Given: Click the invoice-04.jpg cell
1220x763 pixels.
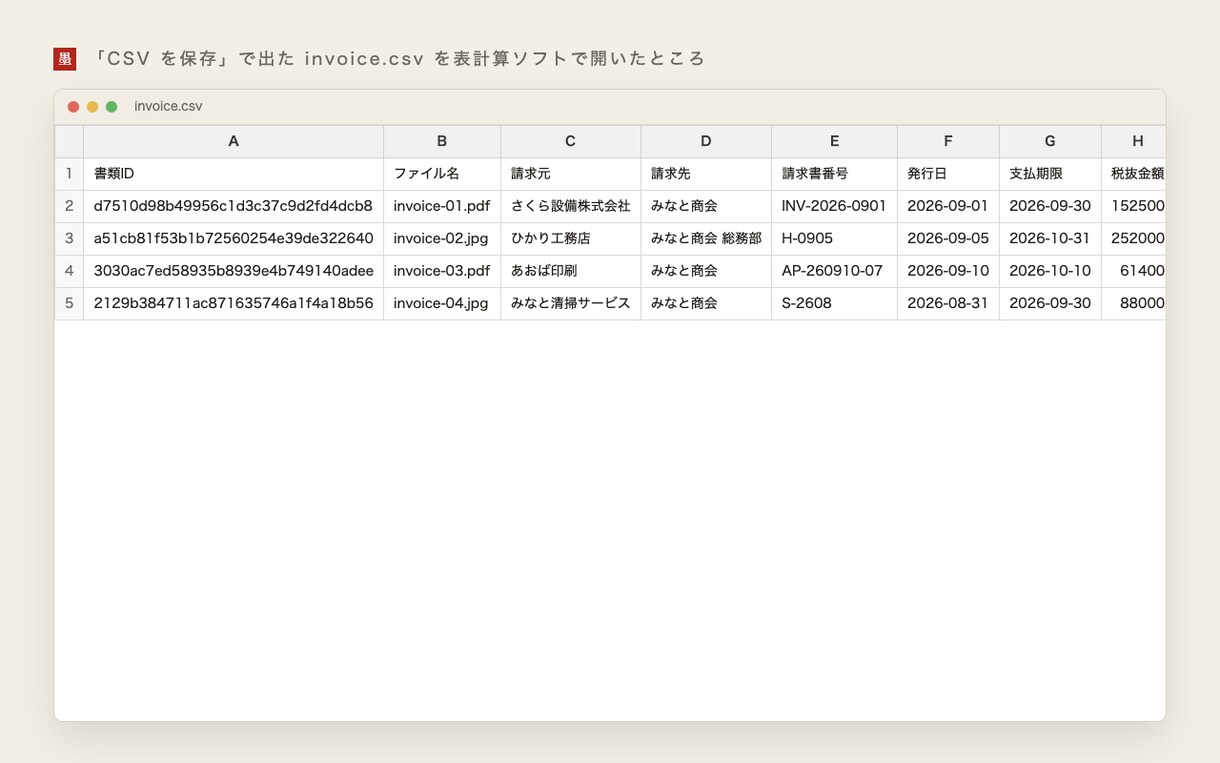Looking at the screenshot, I should tap(442, 303).
